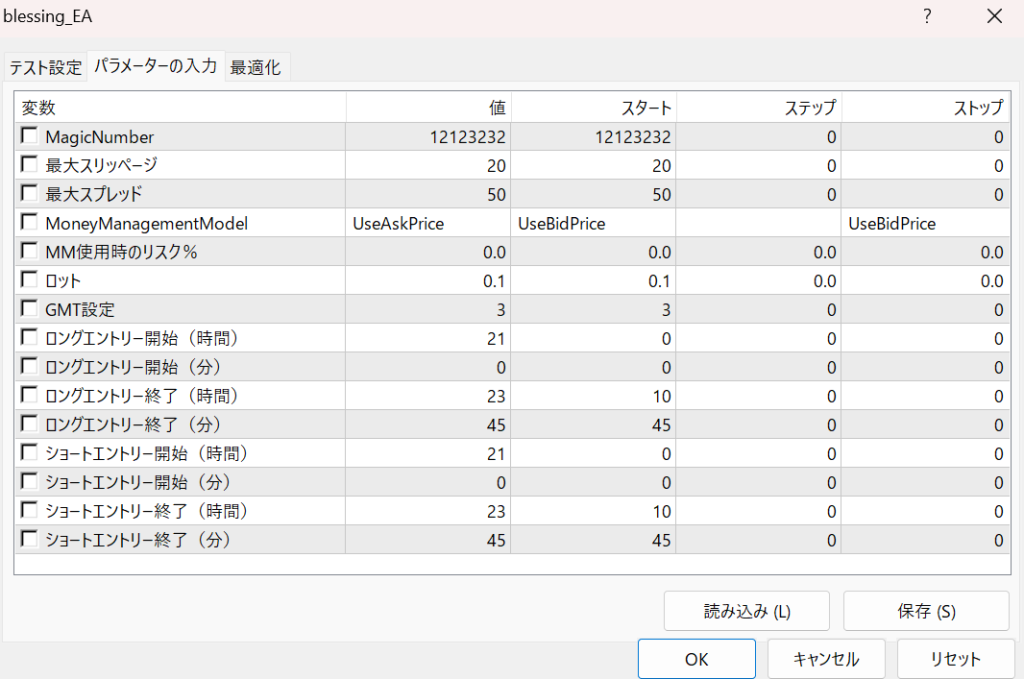The image size is (1024, 679).
Task: Select the MagicNumber variable name
Action: (99, 137)
